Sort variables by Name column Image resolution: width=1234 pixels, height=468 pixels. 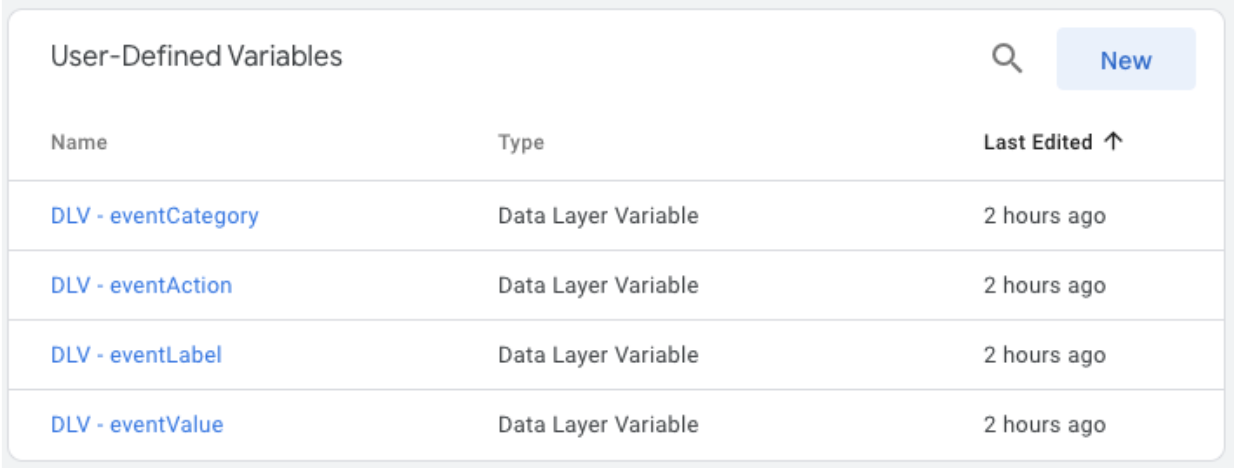(79, 142)
